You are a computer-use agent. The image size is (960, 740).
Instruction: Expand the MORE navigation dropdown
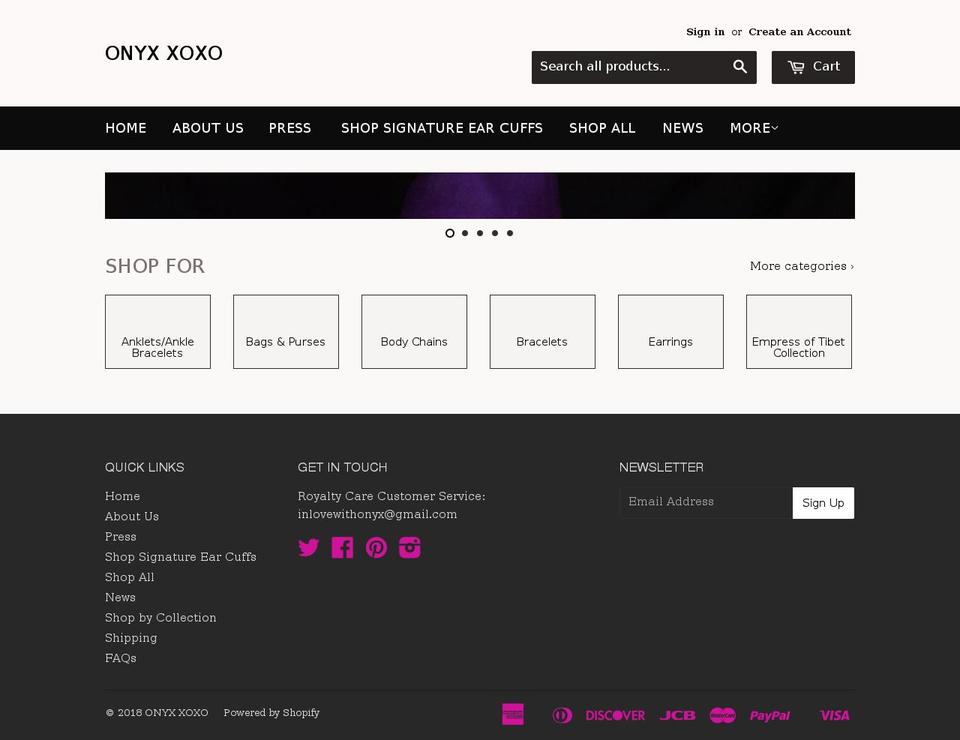(x=754, y=128)
